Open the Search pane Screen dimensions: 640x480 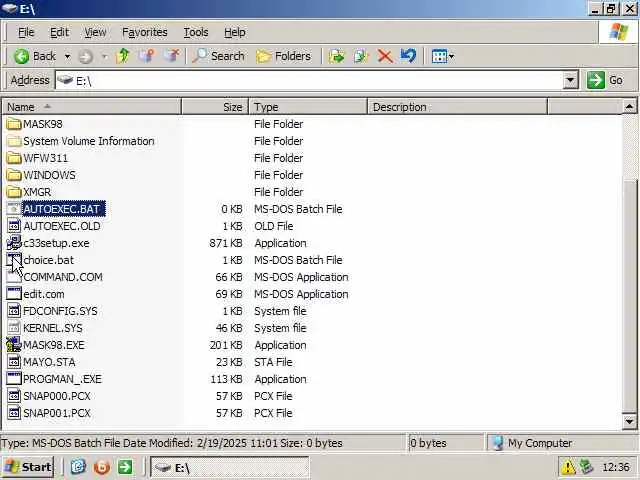coord(218,56)
